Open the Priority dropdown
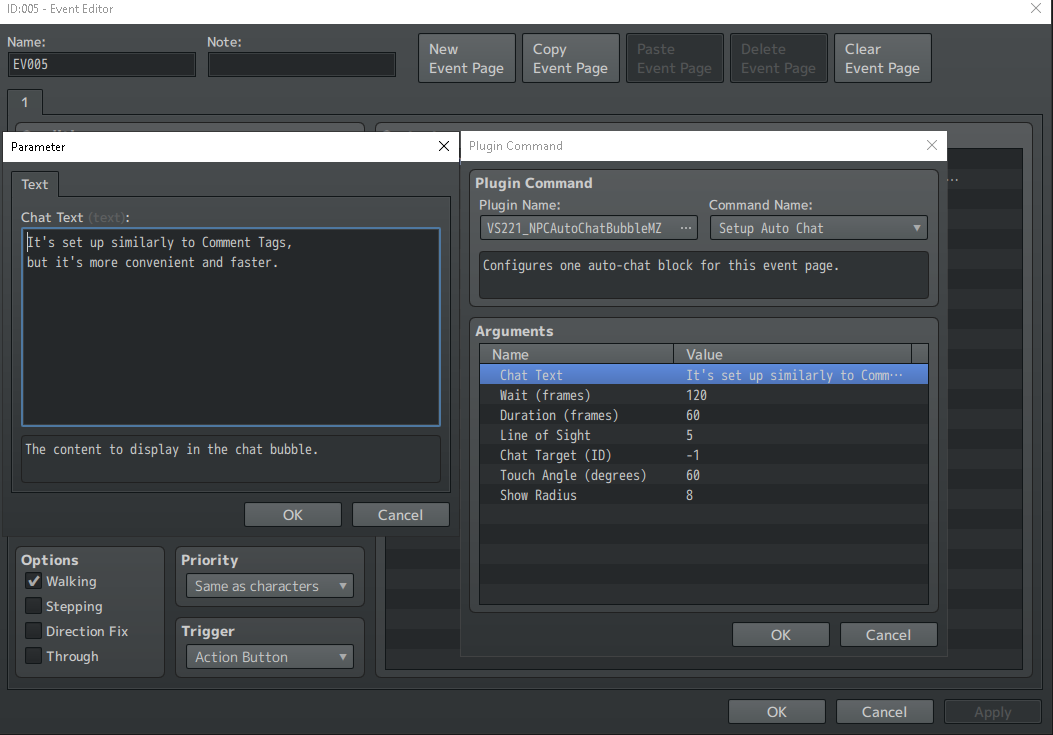1053x735 pixels. pyautogui.click(x=270, y=586)
